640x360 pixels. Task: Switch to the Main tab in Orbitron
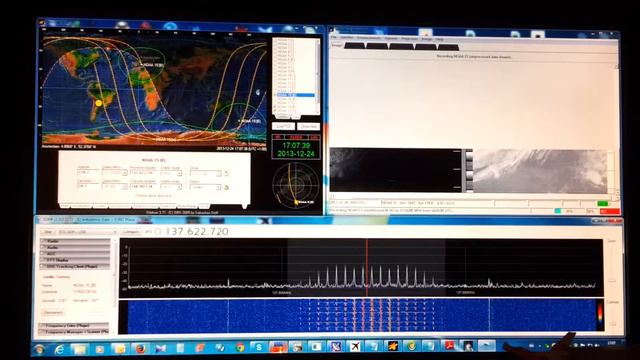click(64, 206)
